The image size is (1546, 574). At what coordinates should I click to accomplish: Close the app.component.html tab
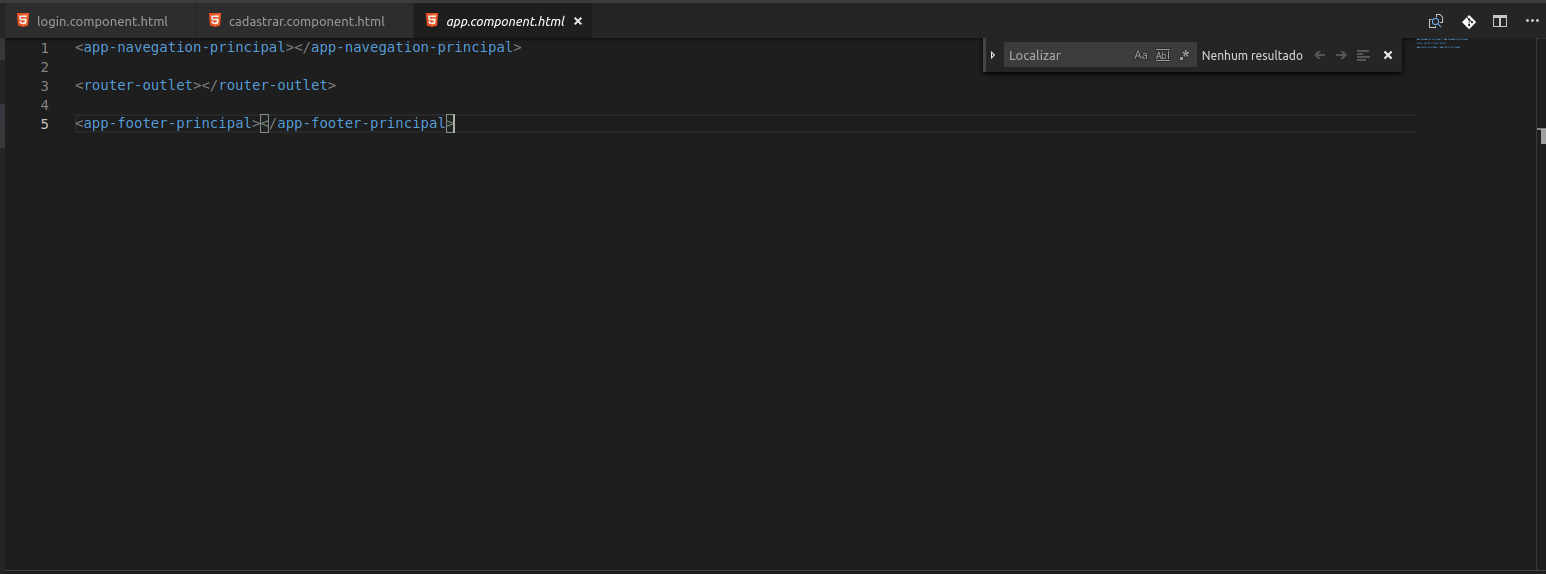[578, 21]
